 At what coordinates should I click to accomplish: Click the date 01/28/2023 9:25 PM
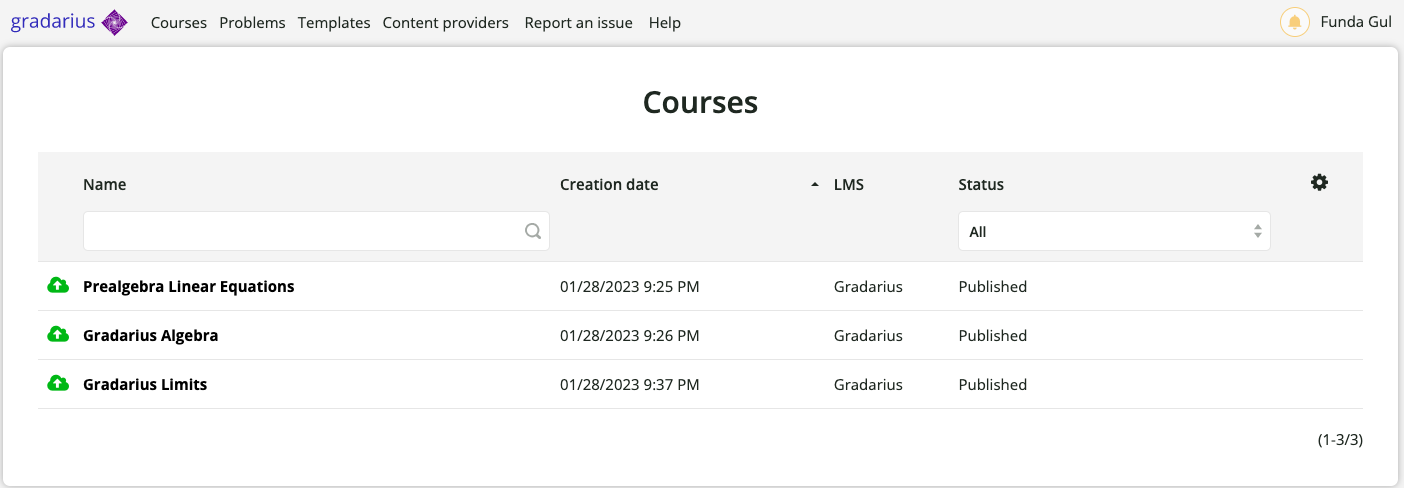[629, 286]
